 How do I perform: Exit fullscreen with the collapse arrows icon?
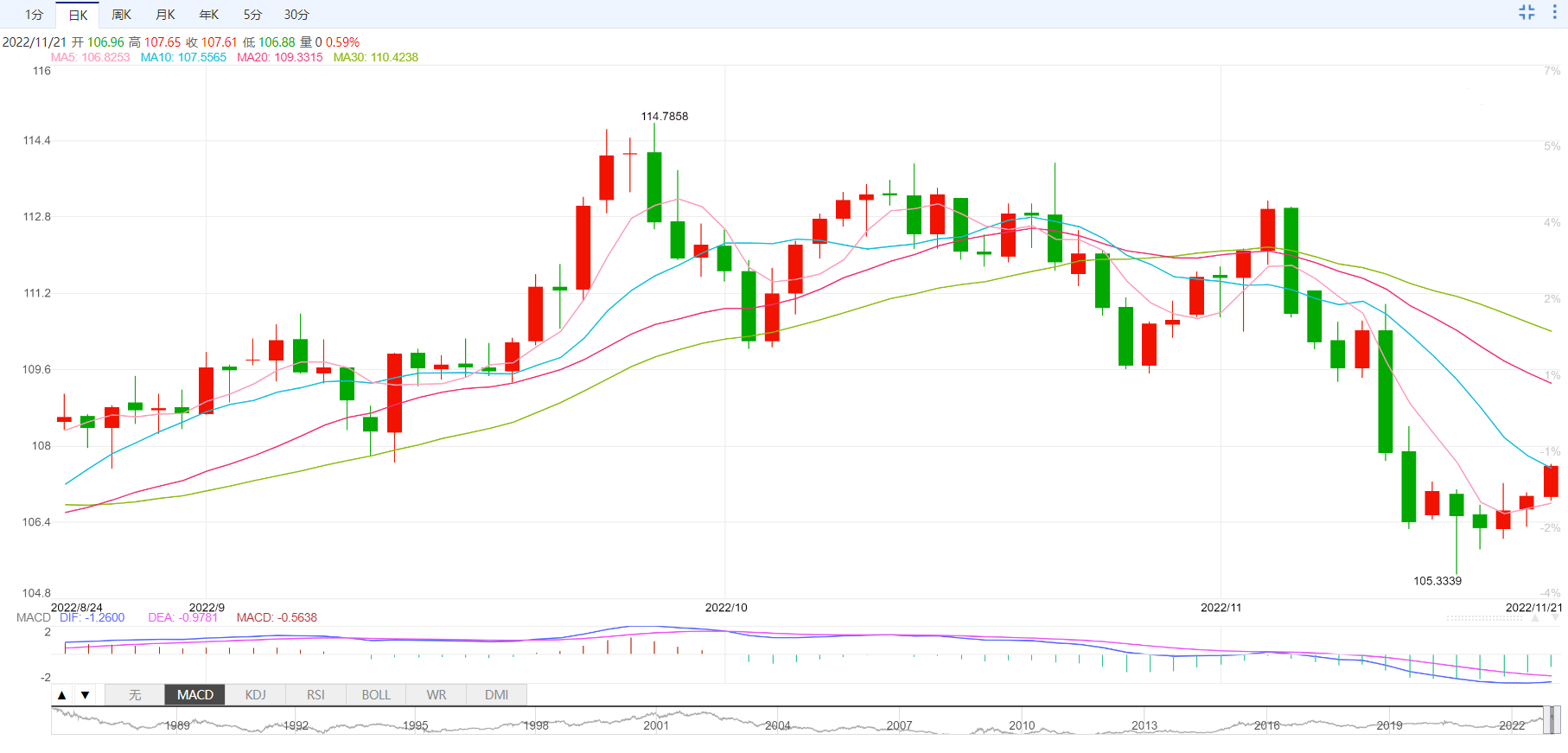[1527, 12]
